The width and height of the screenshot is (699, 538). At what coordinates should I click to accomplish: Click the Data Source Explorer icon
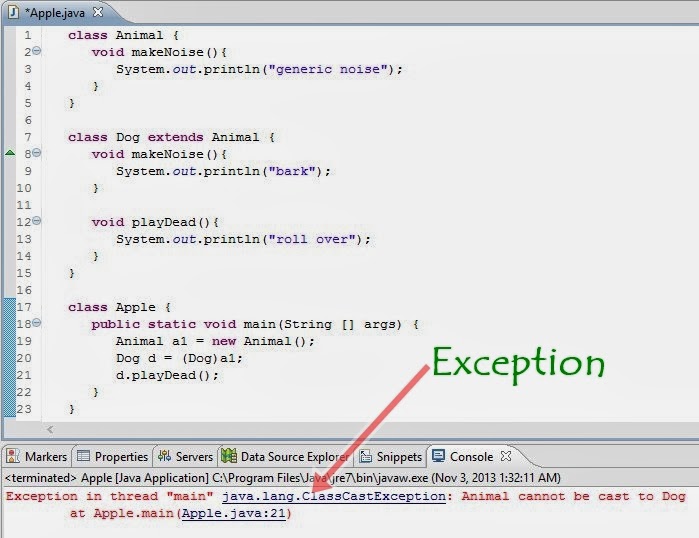click(x=229, y=456)
